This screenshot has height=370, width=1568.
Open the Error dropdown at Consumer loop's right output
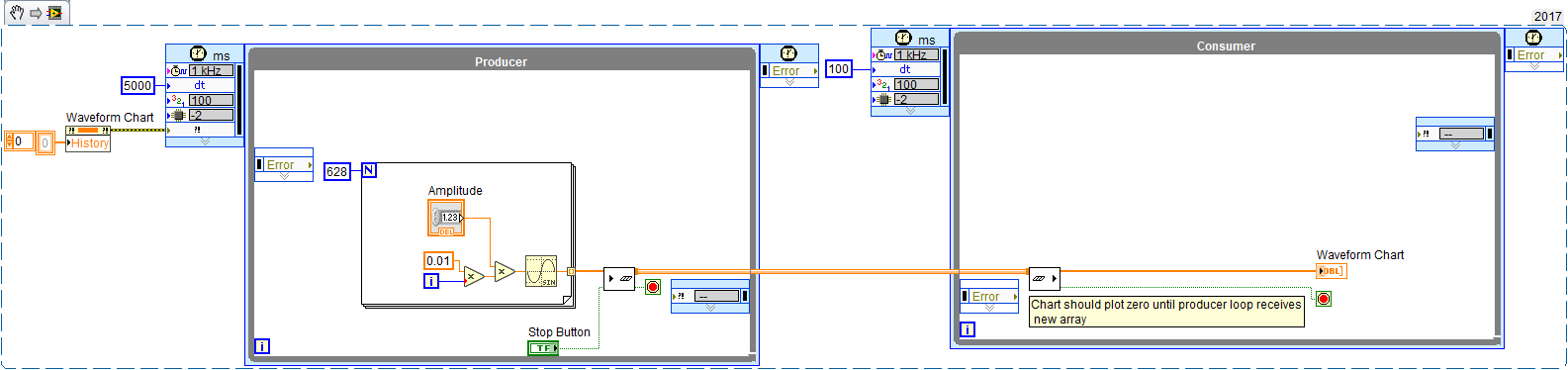pos(1534,54)
